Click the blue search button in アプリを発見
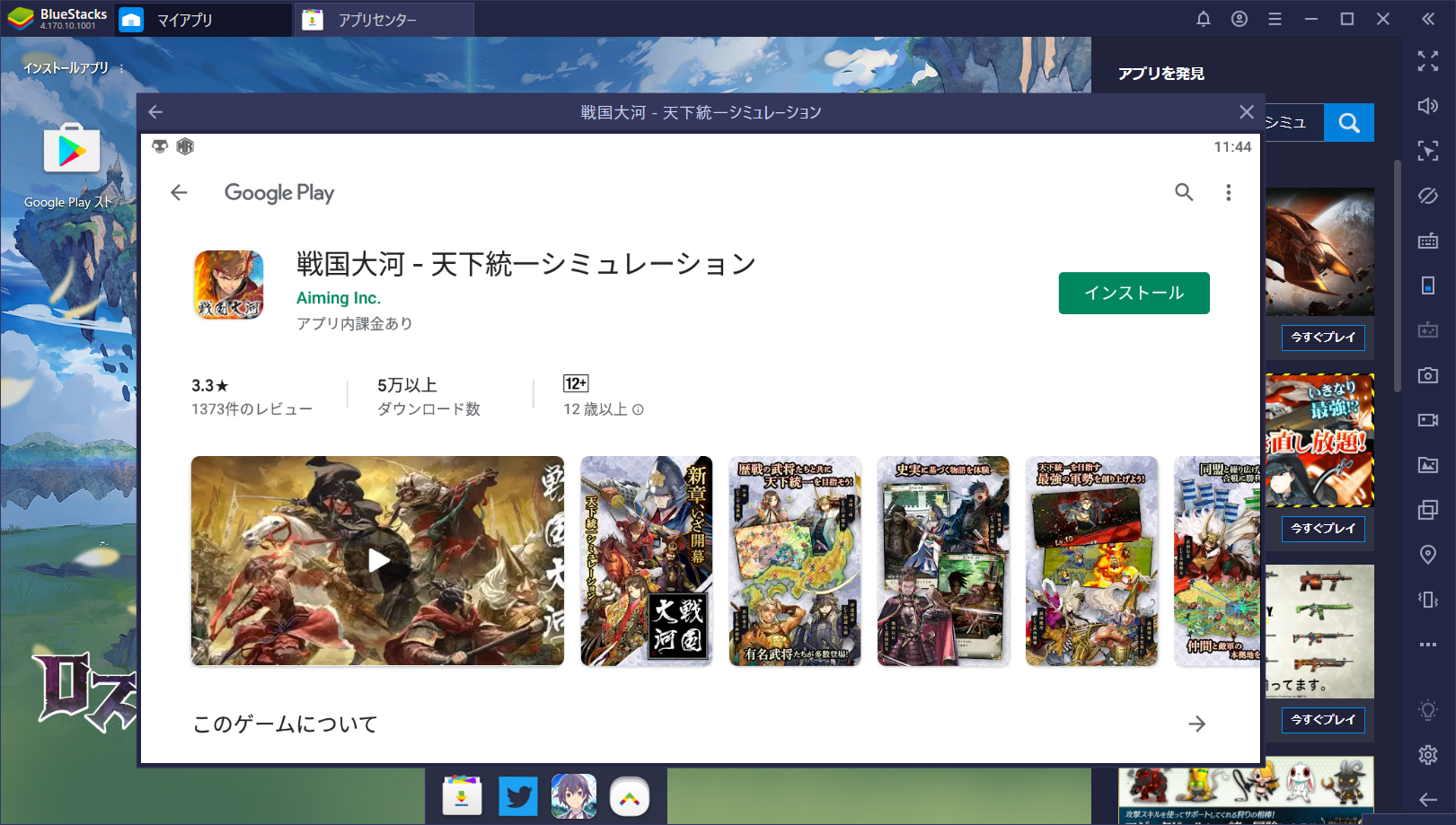The height and width of the screenshot is (825, 1456). pyautogui.click(x=1349, y=123)
